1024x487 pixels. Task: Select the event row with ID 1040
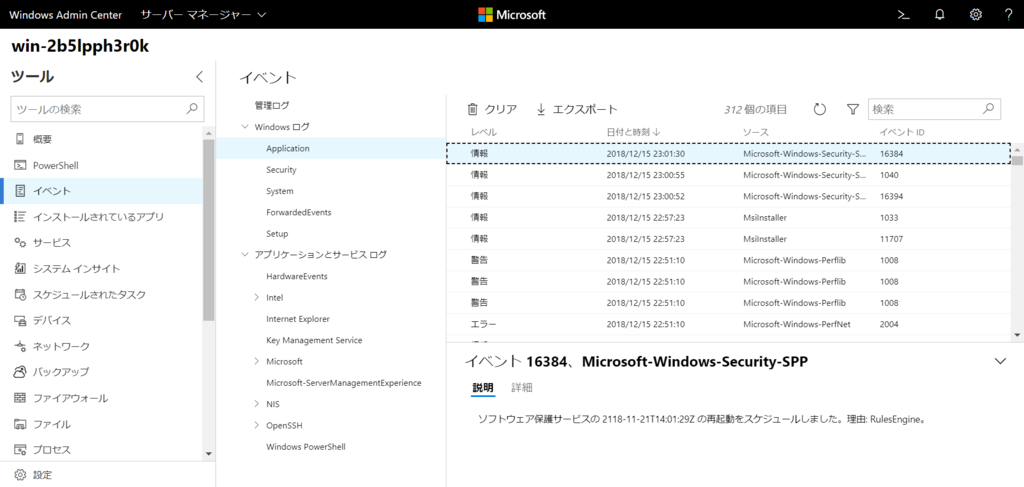728,175
